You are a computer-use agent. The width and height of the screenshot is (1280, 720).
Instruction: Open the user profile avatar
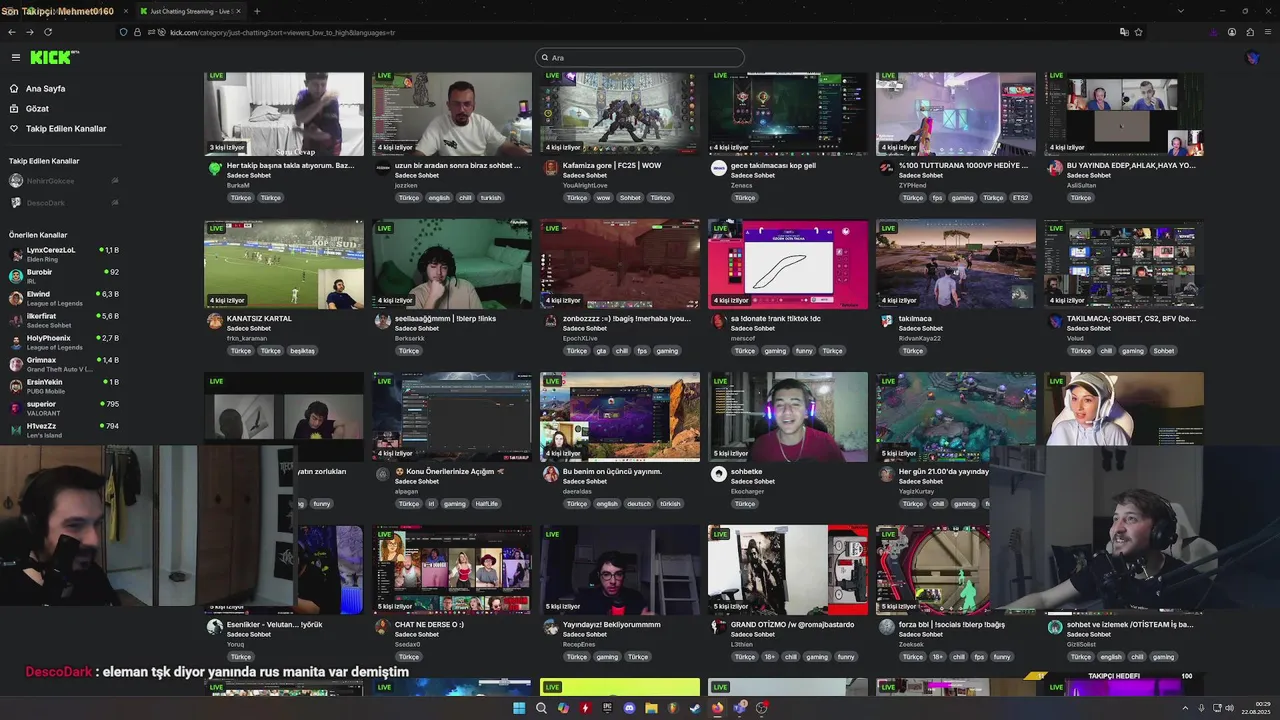coord(1253,57)
